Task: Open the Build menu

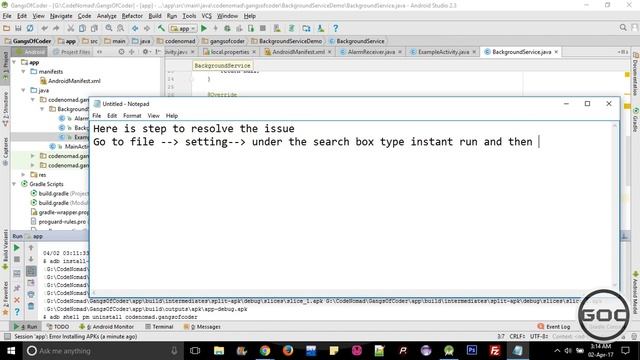Action: [x=155, y=16]
